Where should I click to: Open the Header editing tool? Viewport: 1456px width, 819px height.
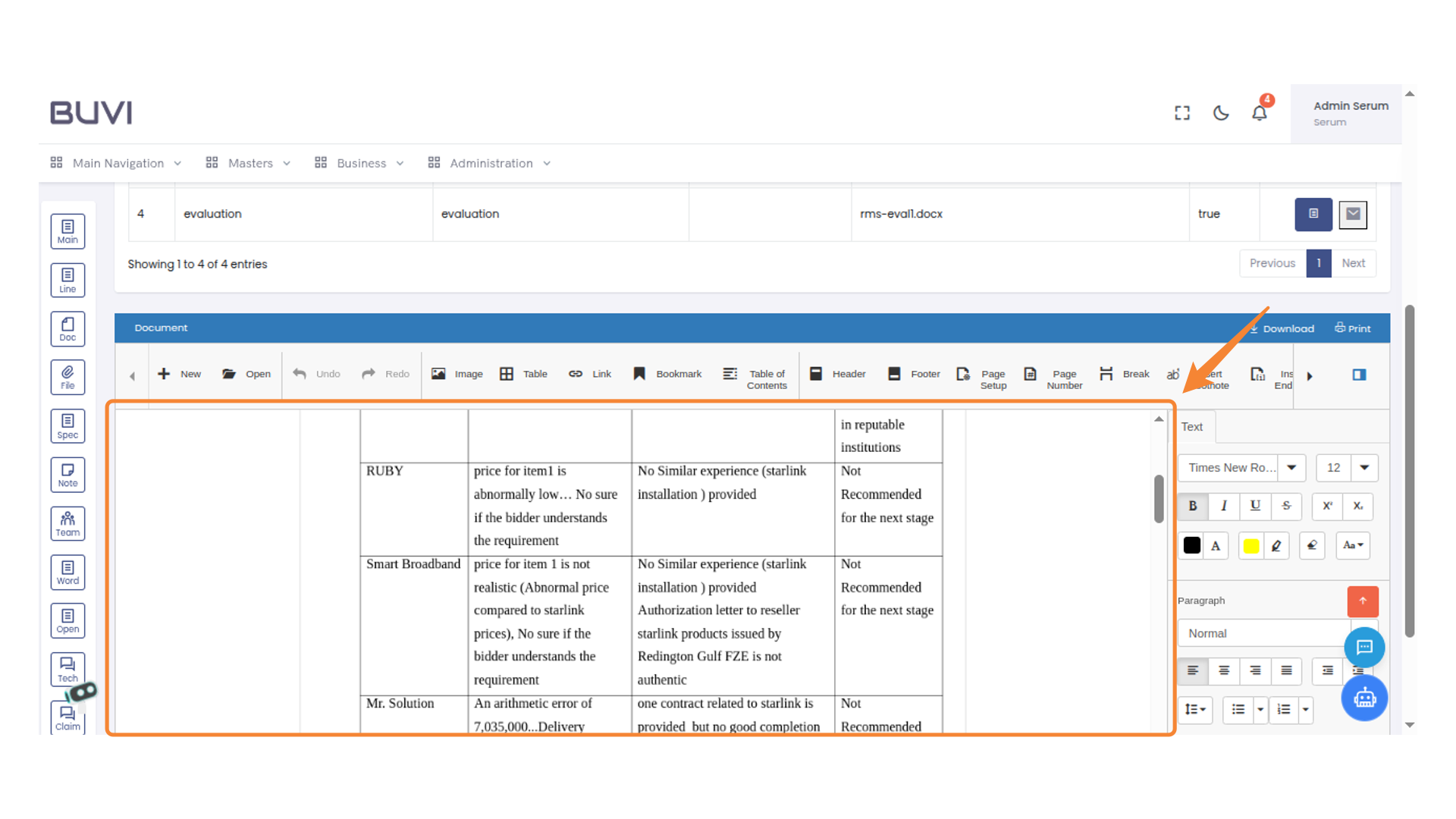point(838,374)
